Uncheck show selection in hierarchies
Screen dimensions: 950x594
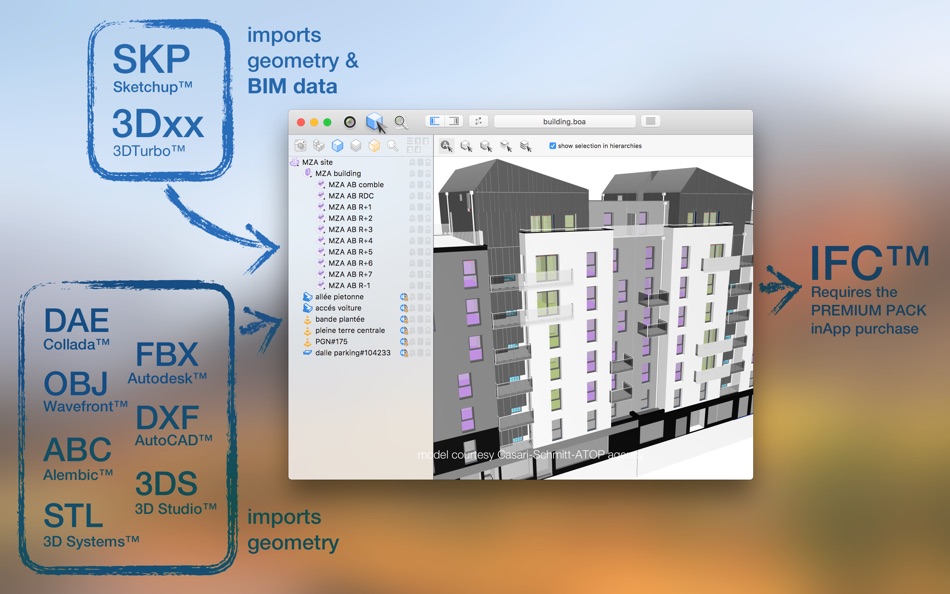tap(553, 146)
